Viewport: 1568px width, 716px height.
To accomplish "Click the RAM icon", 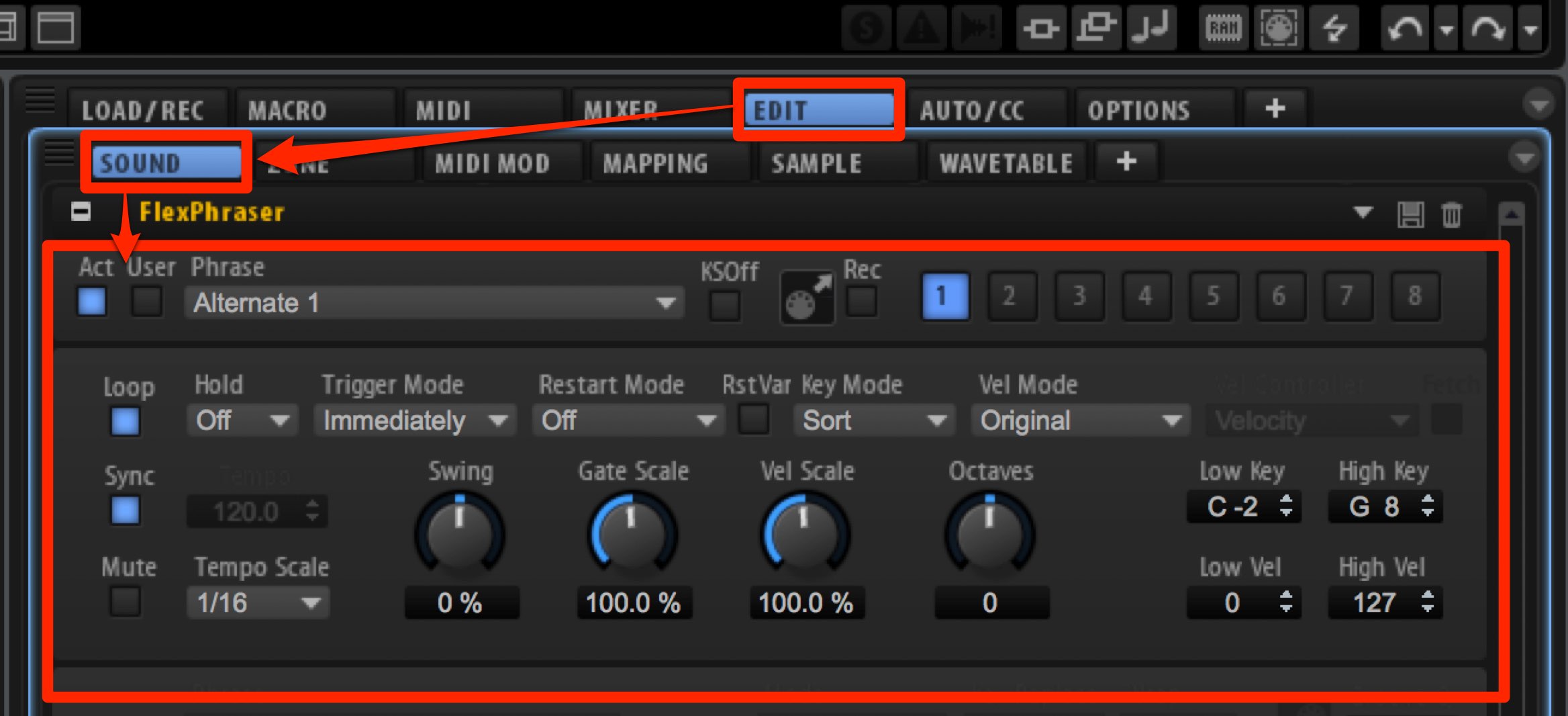I will 1224,28.
